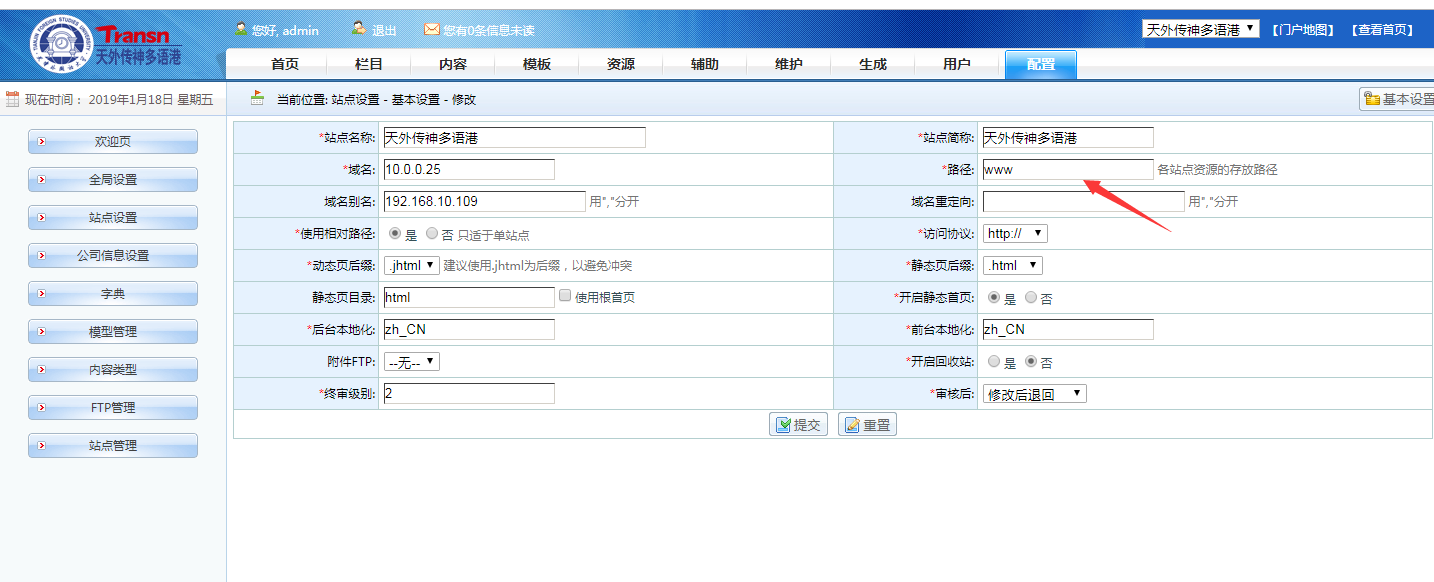Switch to the 用户 tab
Screen dimensions: 1434x582
coord(957,64)
